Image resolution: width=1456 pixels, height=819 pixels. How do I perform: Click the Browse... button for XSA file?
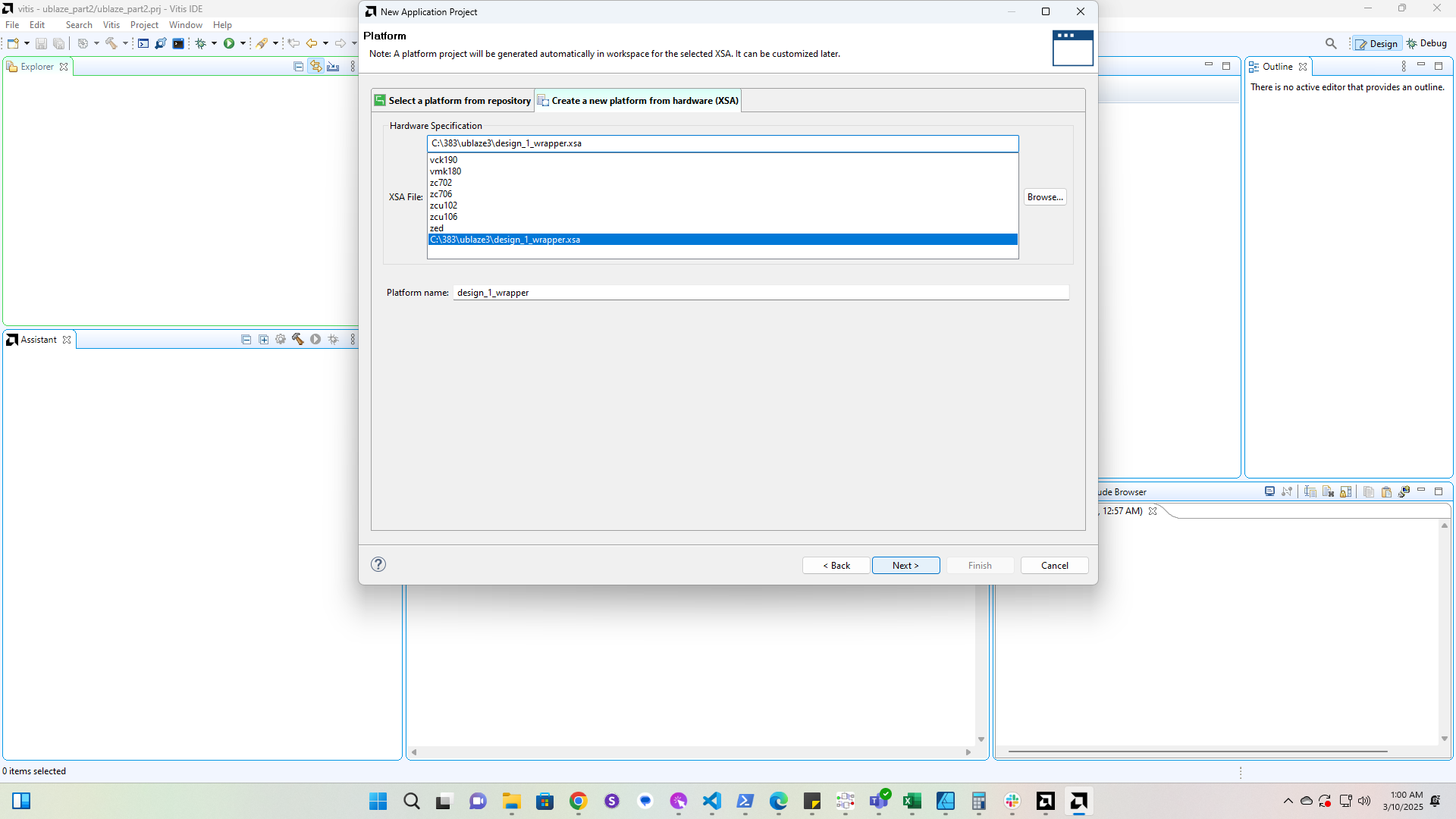click(x=1044, y=197)
